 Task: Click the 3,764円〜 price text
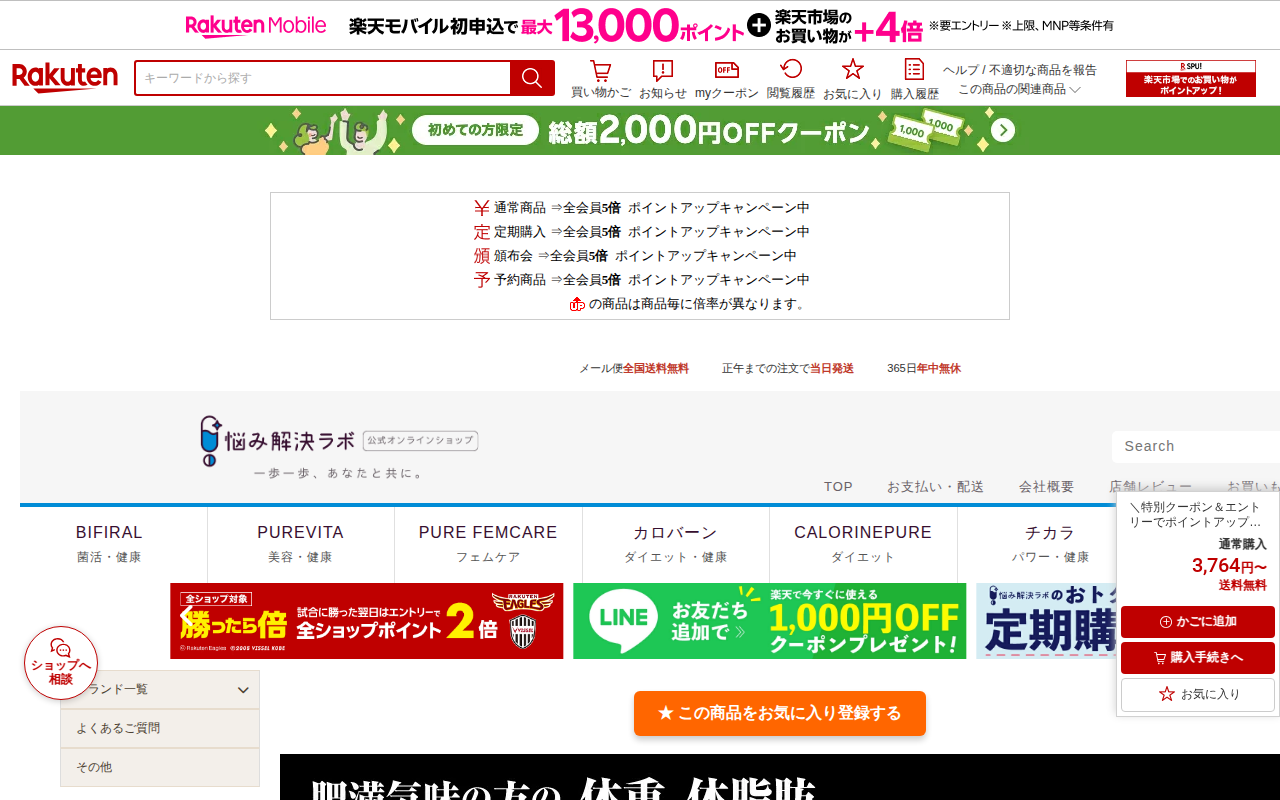point(1229,566)
